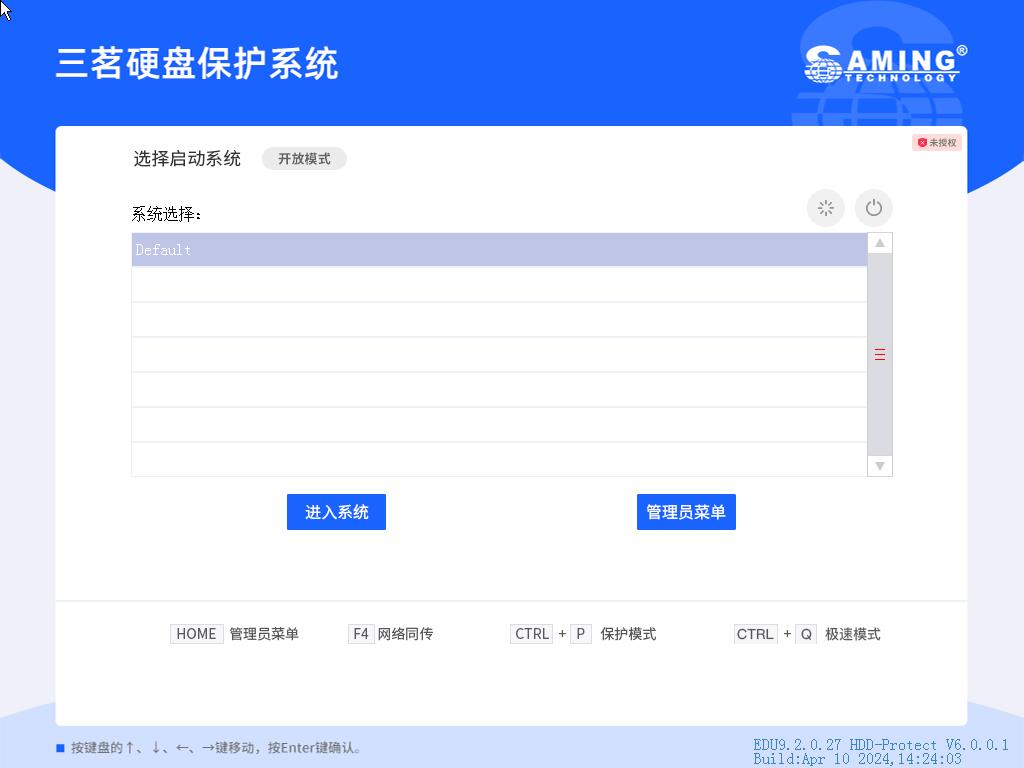Viewport: 1024px width, 768px height.
Task: Click the 网络同传 shortcut label
Action: 405,634
